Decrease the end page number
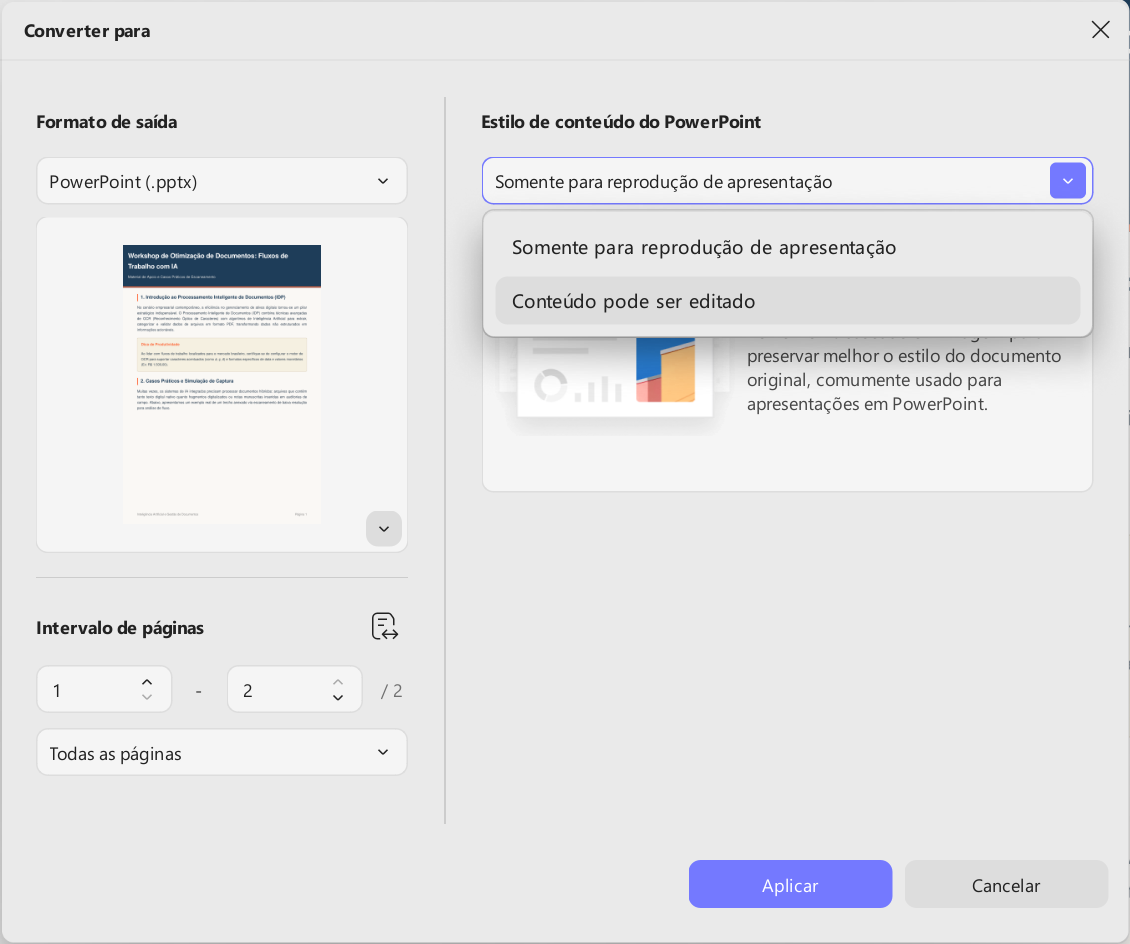This screenshot has height=944, width=1130. pyautogui.click(x=338, y=698)
